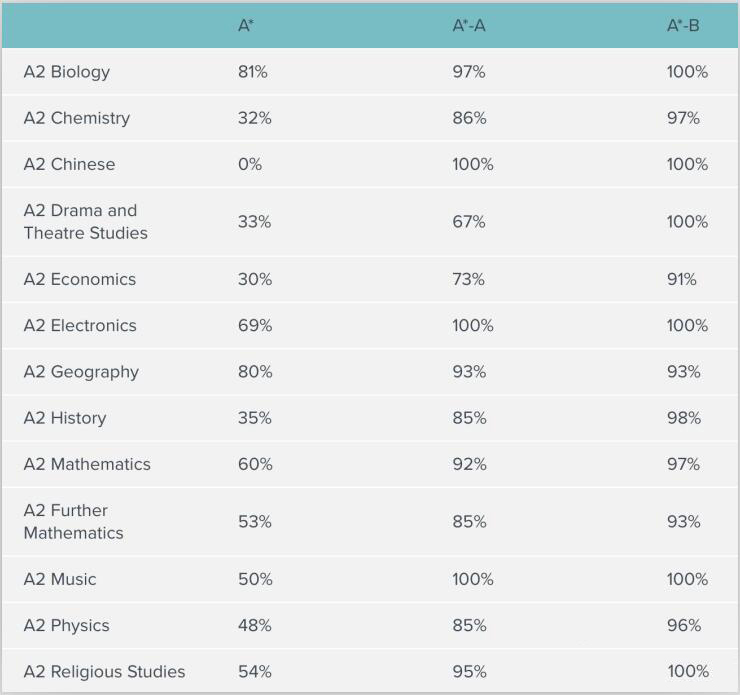Click the A* column header
Viewport: 740px width, 695px height.
tap(246, 26)
